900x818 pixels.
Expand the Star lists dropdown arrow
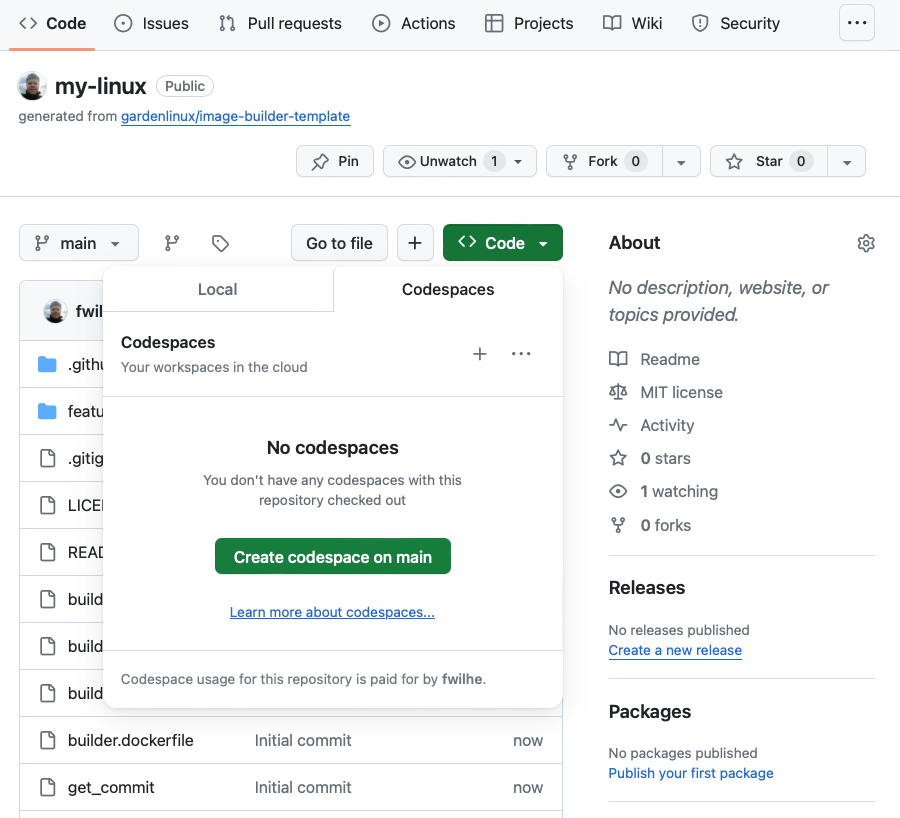(x=847, y=162)
